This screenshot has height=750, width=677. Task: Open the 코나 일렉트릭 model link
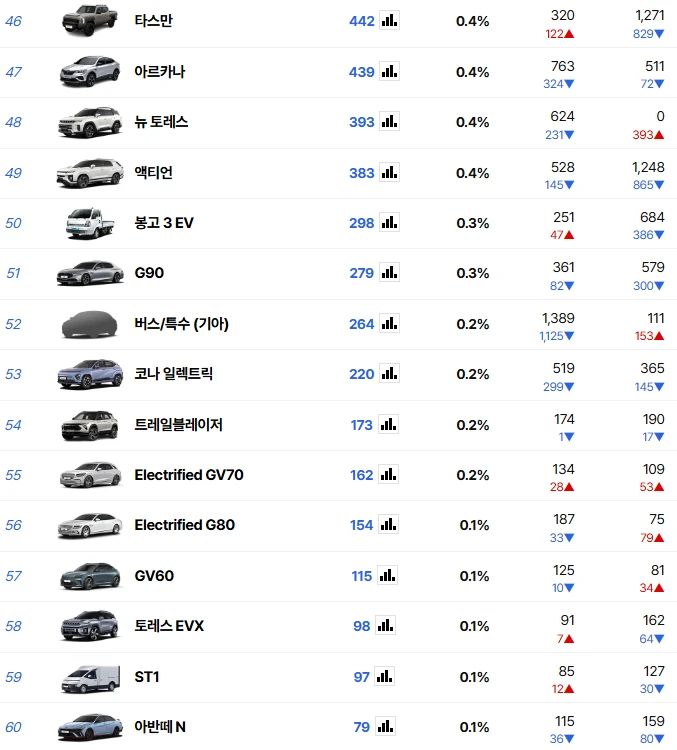click(x=174, y=374)
